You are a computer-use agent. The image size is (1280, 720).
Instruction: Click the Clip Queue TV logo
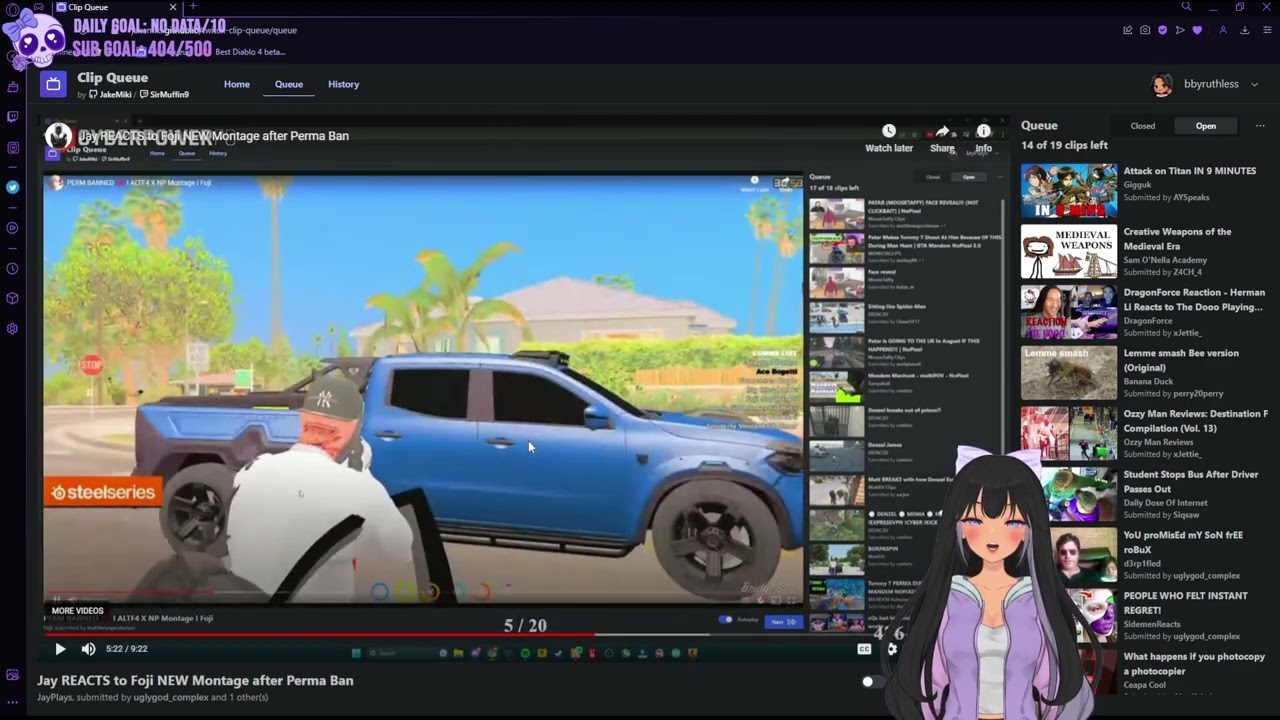coord(53,84)
